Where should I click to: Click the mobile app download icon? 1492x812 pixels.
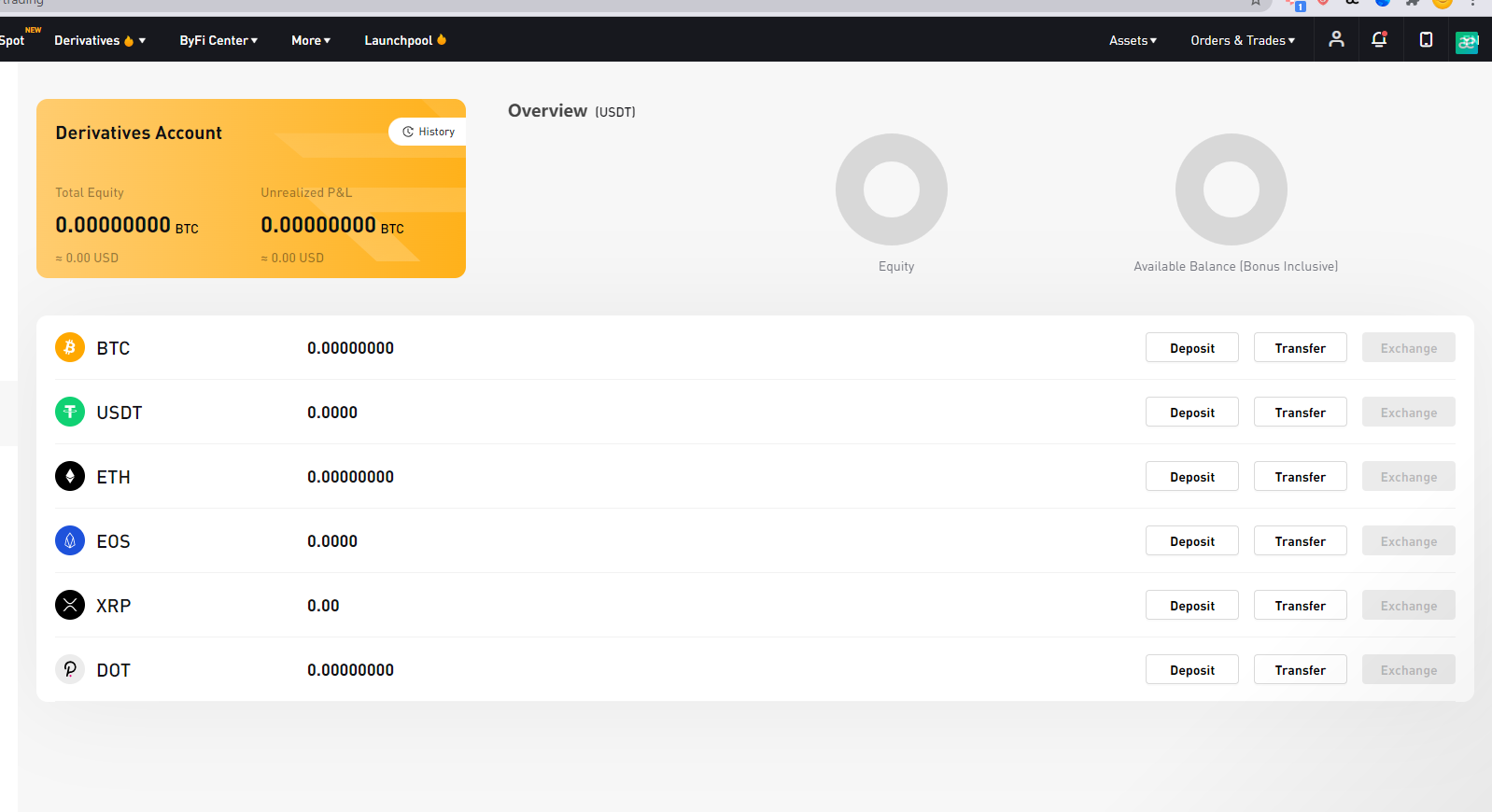click(x=1426, y=39)
